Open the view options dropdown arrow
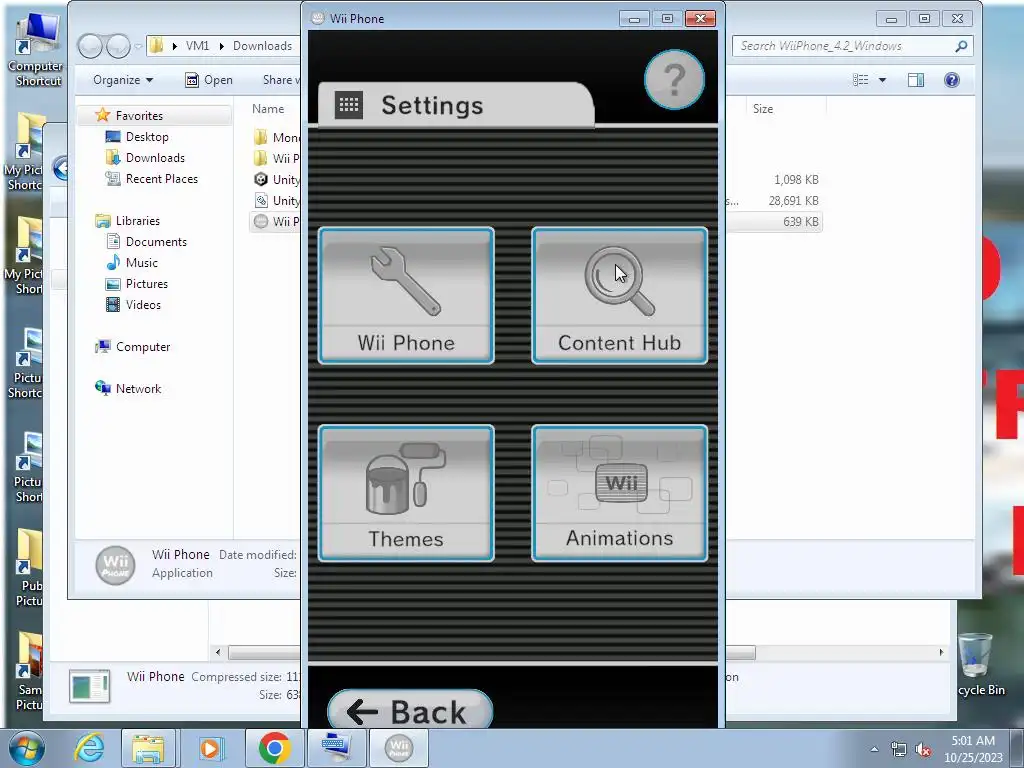The width and height of the screenshot is (1024, 768). pos(882,80)
